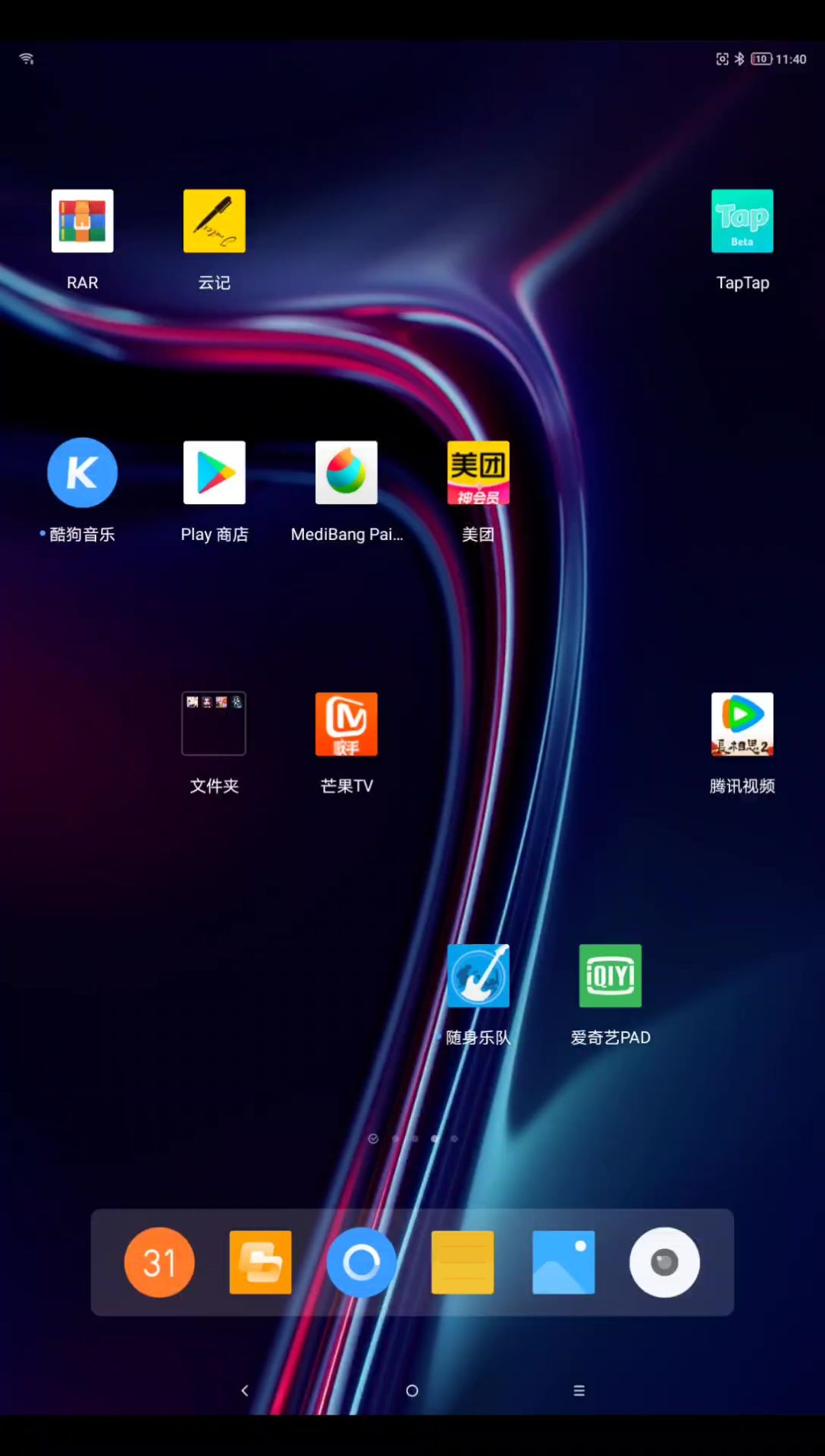
Task: Open the Play 商店 store
Action: 214,472
